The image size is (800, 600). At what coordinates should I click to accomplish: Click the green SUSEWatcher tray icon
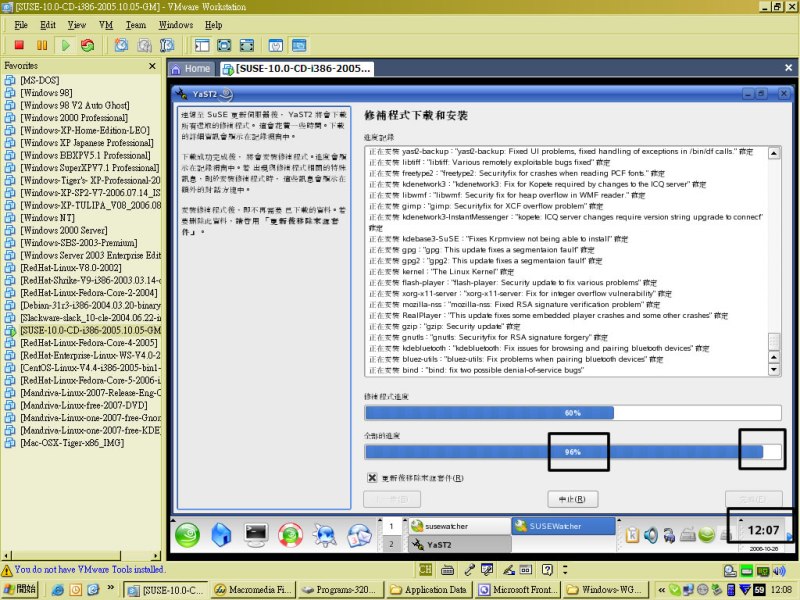coord(706,535)
